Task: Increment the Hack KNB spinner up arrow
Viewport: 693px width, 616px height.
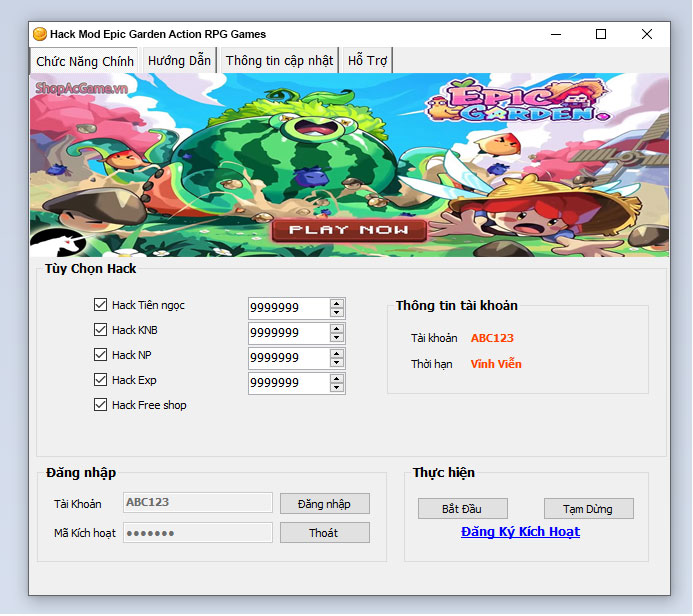Action: 337,329
